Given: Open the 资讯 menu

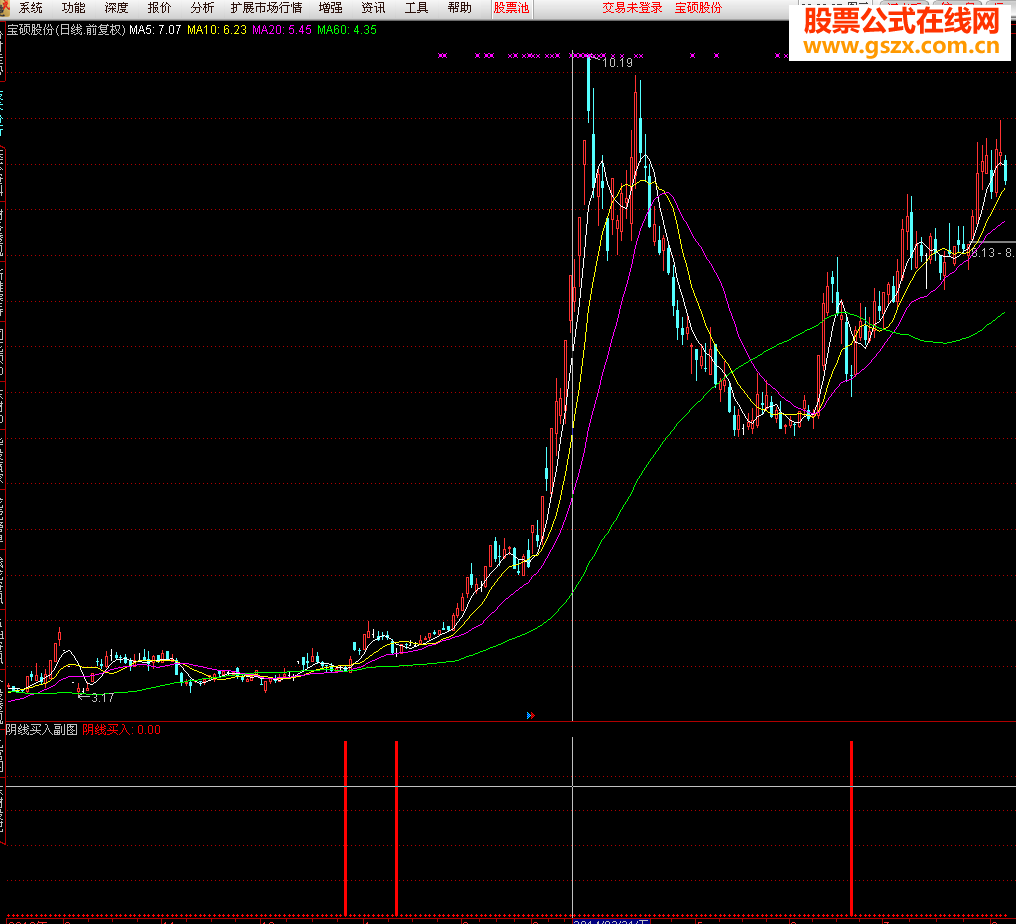Looking at the screenshot, I should [x=373, y=8].
